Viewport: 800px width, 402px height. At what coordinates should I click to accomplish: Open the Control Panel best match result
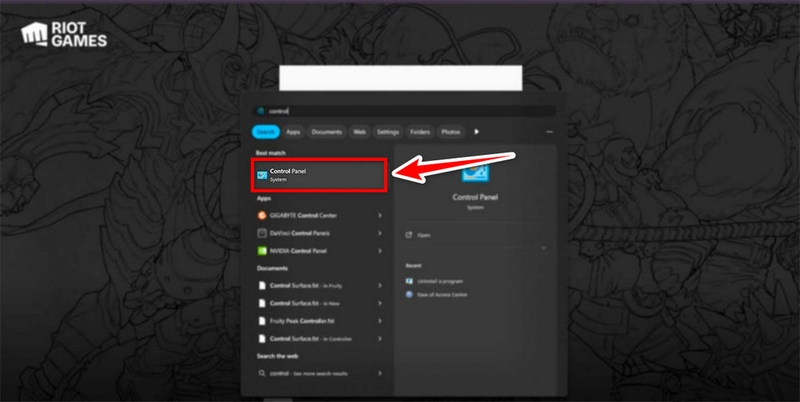(319, 175)
